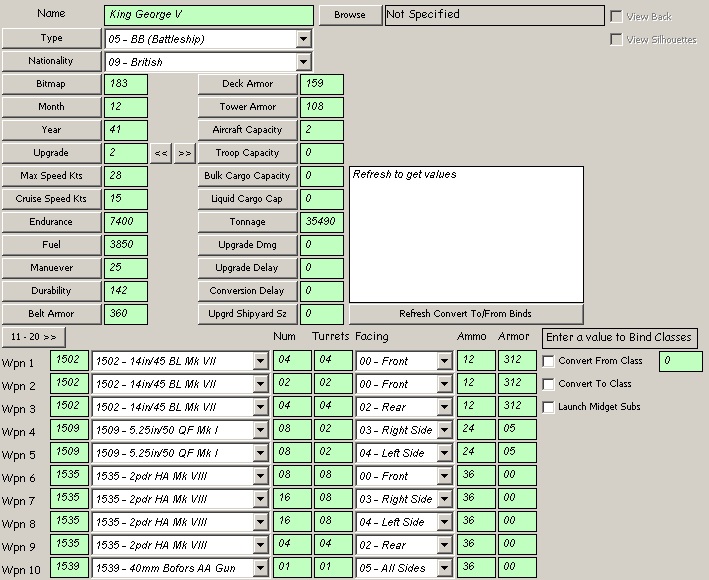
Task: Edit the Name field King George V
Action: [208, 15]
